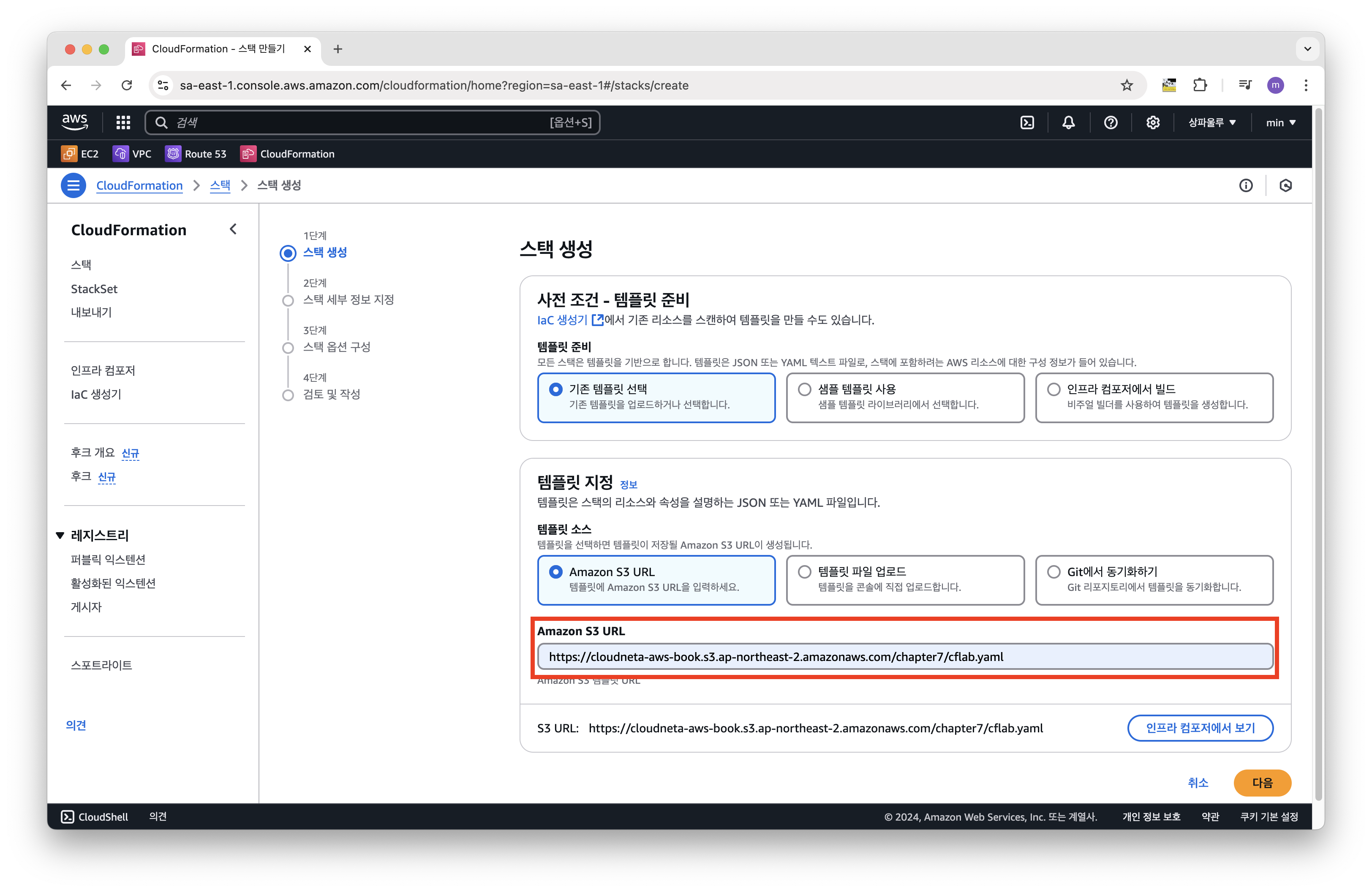Open the info panel icon
Screen dimensions: 1372x892
tap(1246, 185)
